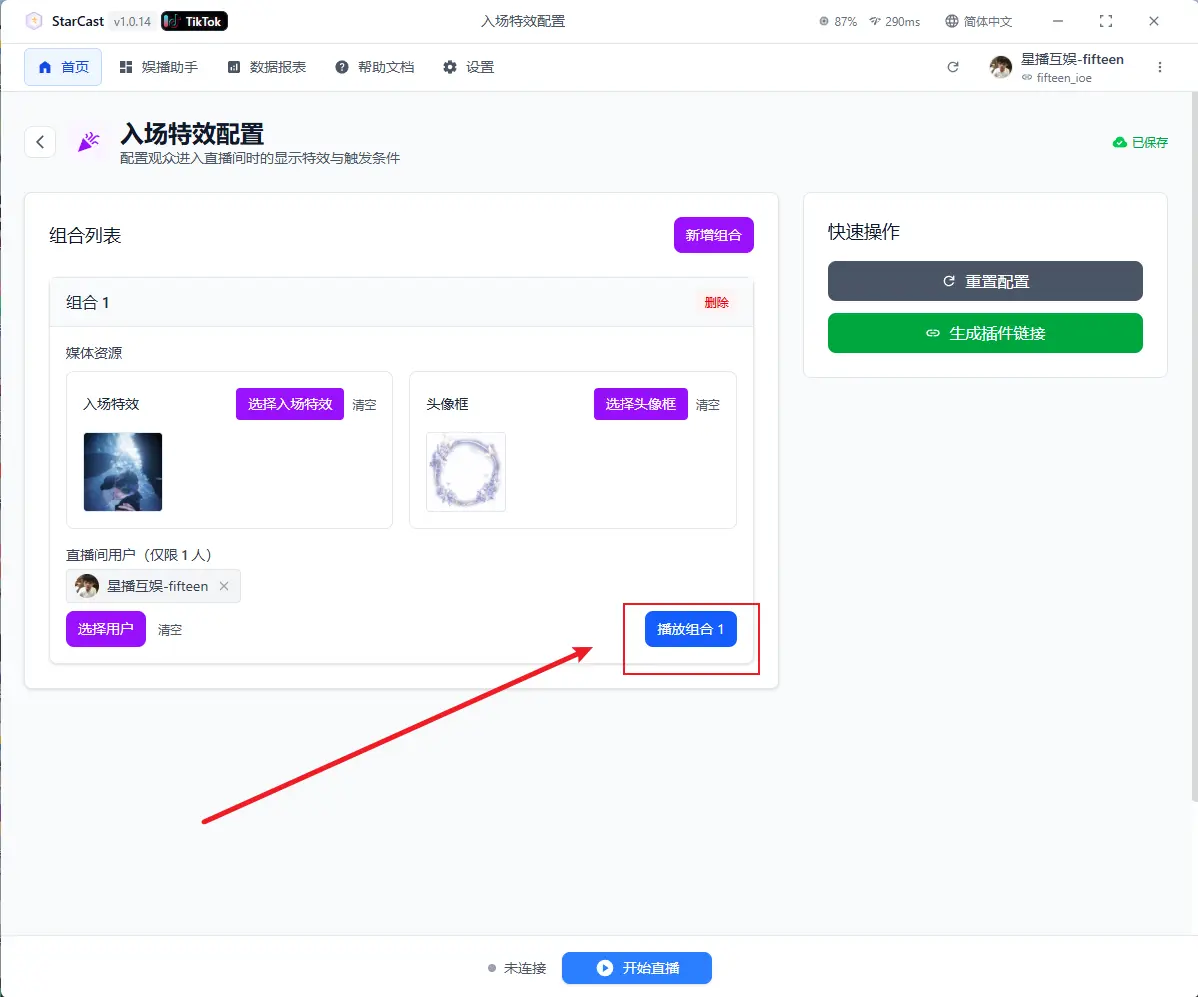This screenshot has height=997, width=1198.
Task: Open the 星播互娱-fifteen account profile menu
Action: pos(1058,67)
